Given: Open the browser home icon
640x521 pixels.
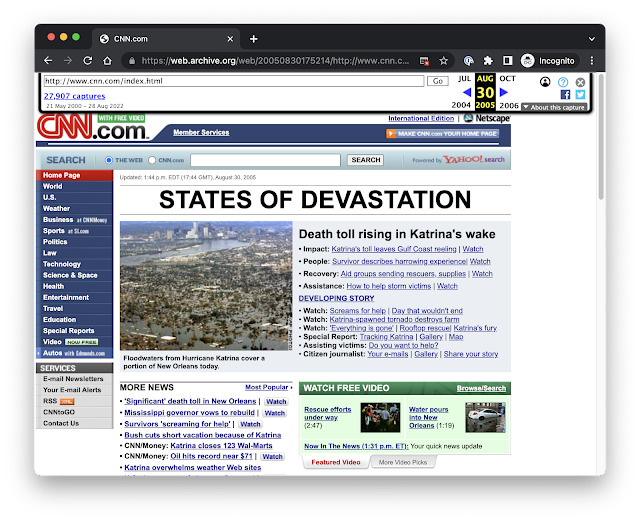Looking at the screenshot, I should pos(107,61).
